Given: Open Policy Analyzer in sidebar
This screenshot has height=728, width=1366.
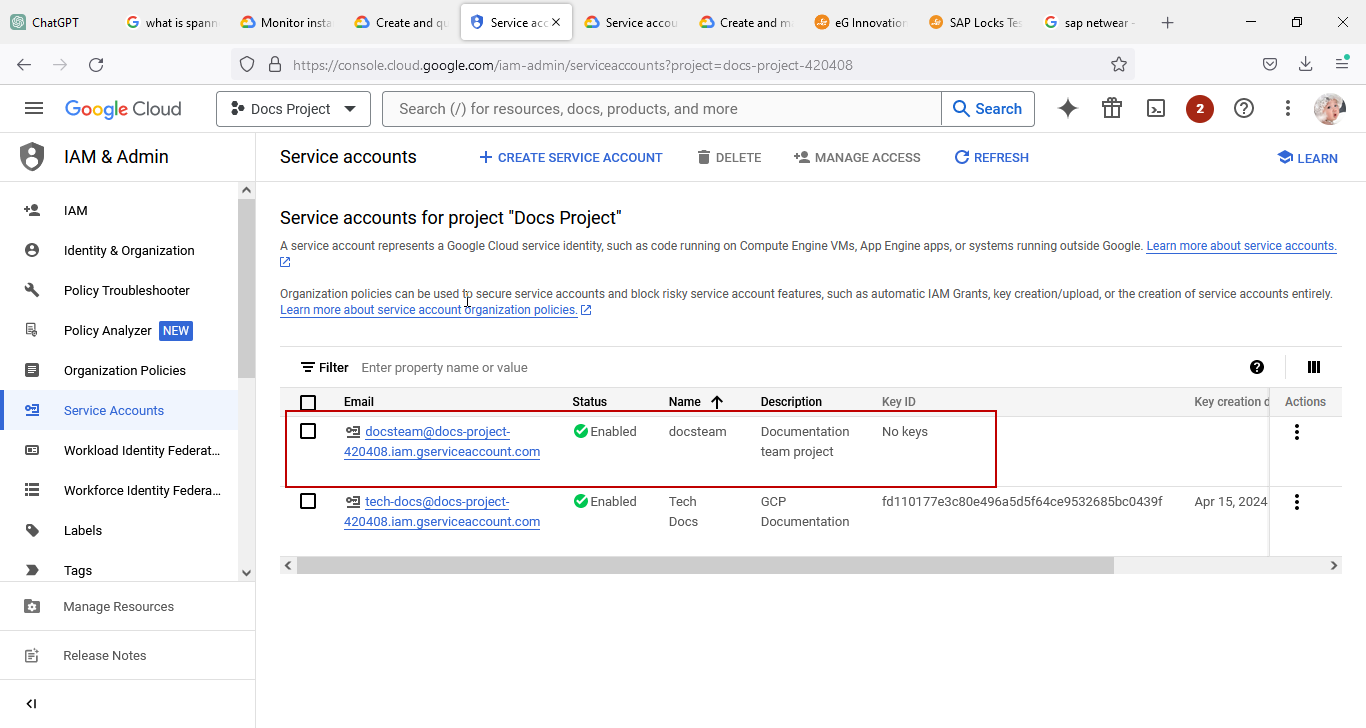Looking at the screenshot, I should point(119,330).
